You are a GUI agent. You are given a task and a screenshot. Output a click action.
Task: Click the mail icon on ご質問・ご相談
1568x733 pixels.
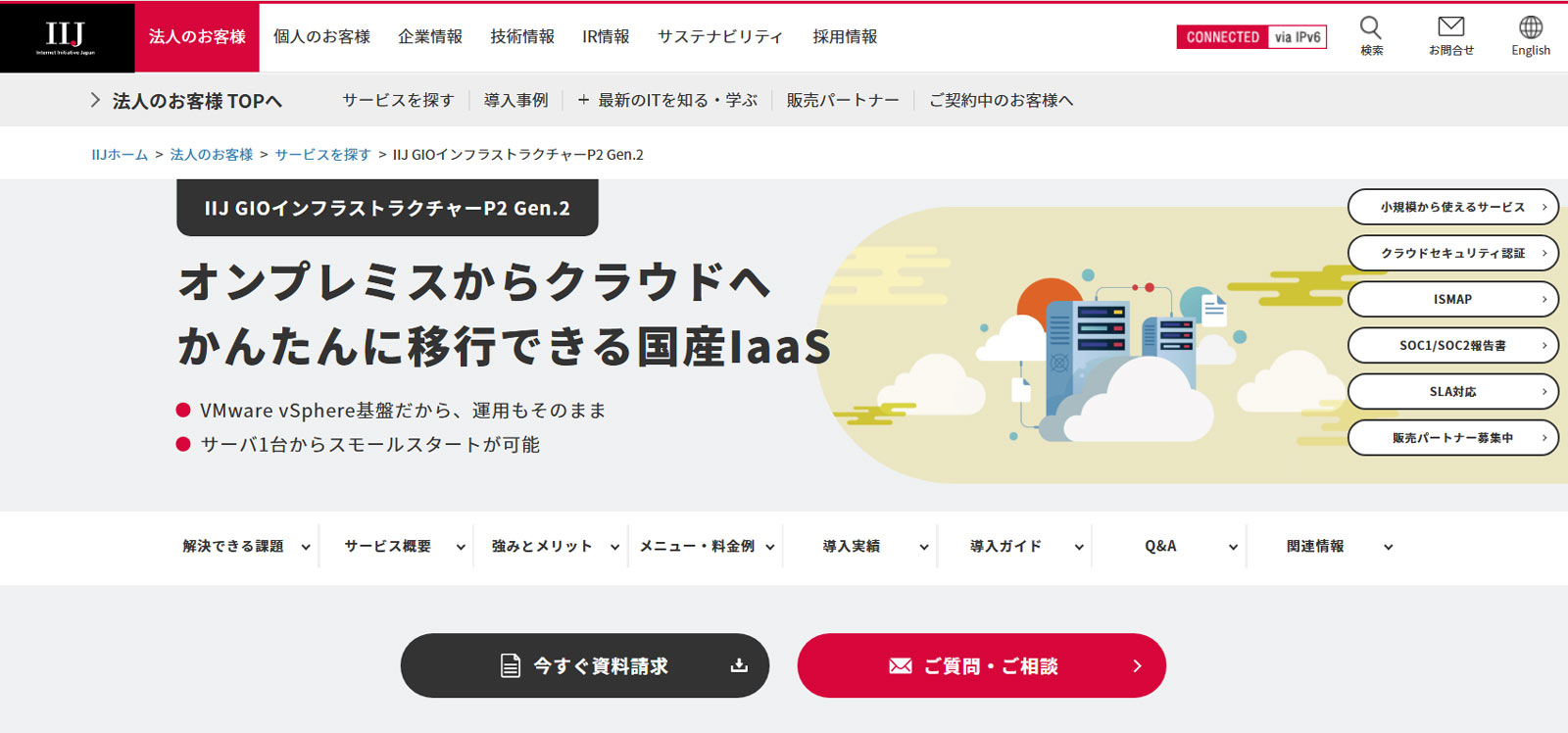click(901, 666)
